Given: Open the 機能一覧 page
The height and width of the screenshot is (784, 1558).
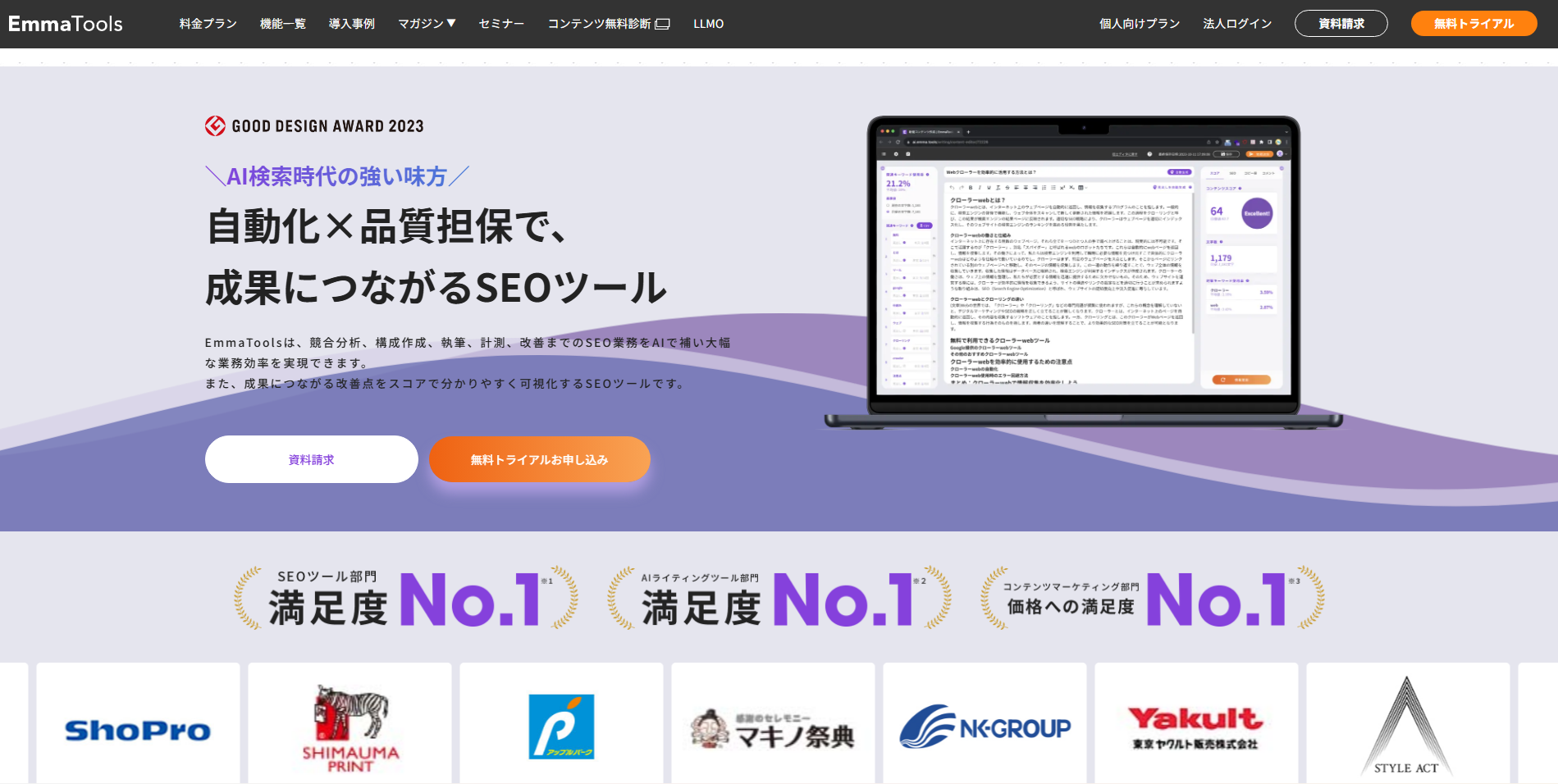Looking at the screenshot, I should [x=282, y=24].
